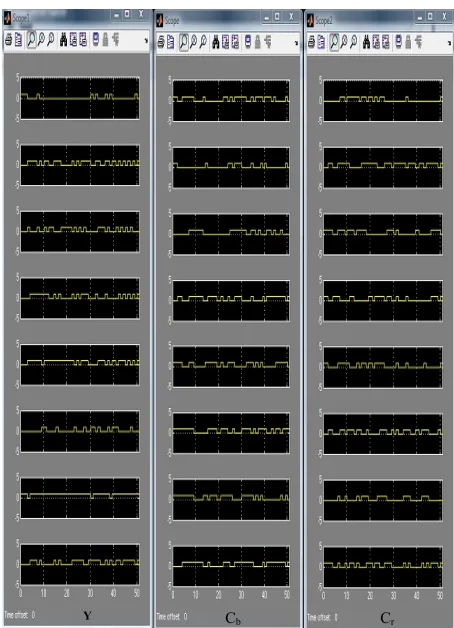Viewport: 454px width, 628px height.
Task: Click the top plot axes in Scope1
Action: point(80,98)
